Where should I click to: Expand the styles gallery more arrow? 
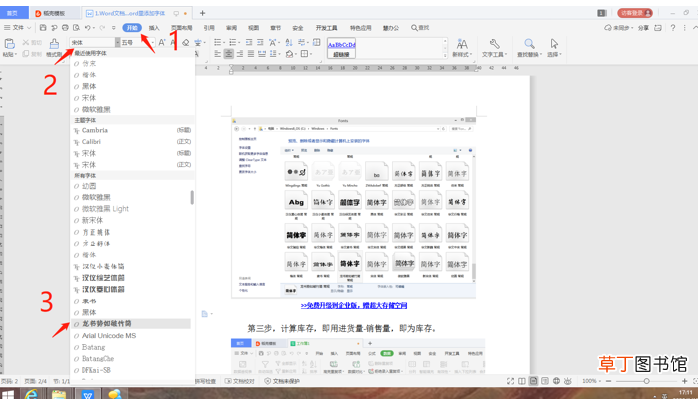pyautogui.click(x=445, y=55)
